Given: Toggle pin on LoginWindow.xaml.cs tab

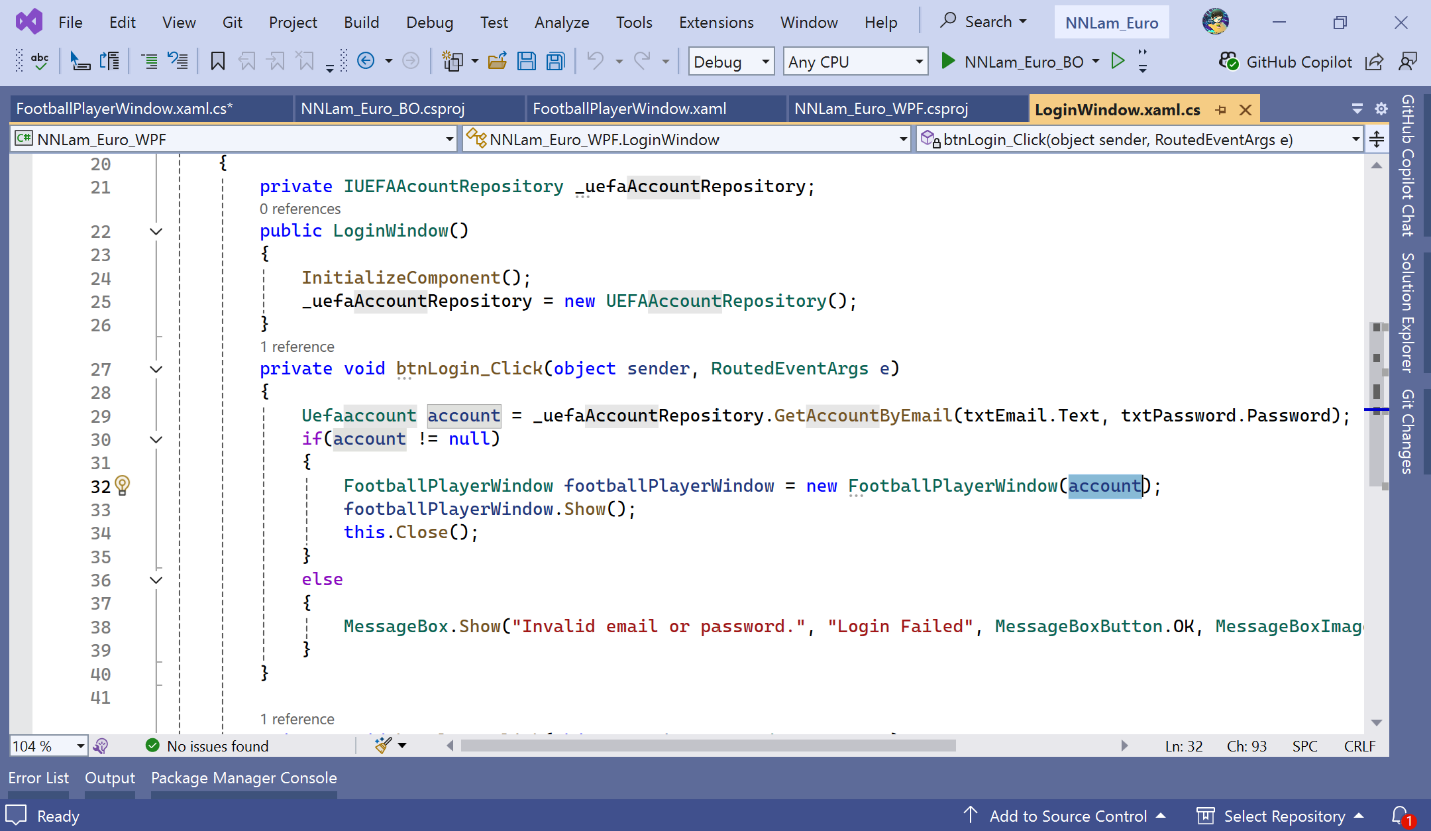Looking at the screenshot, I should click(x=1221, y=109).
